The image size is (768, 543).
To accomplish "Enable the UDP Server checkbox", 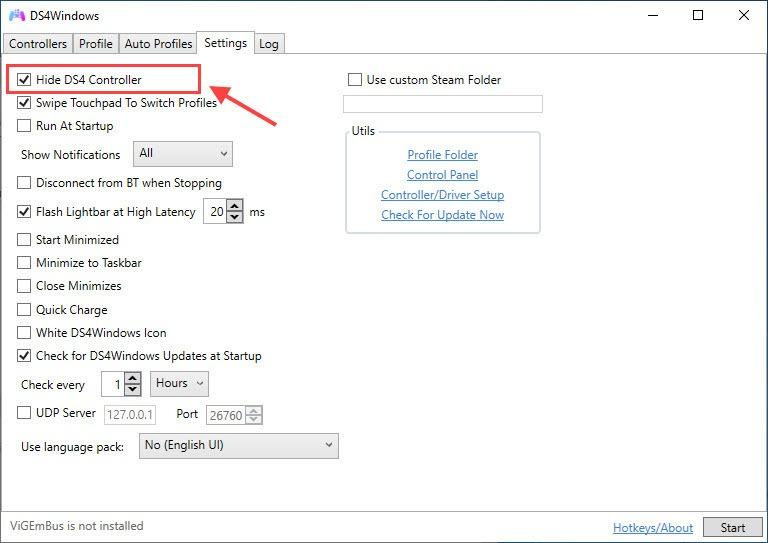I will pyautogui.click(x=24, y=413).
